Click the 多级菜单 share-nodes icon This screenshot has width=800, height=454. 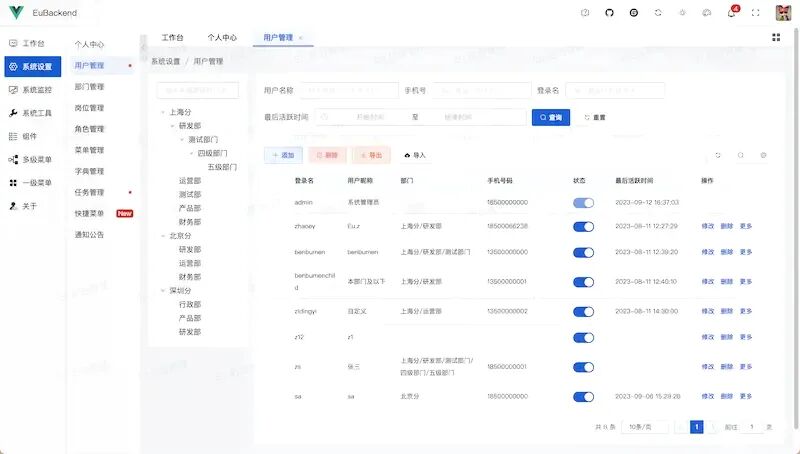pos(13,160)
